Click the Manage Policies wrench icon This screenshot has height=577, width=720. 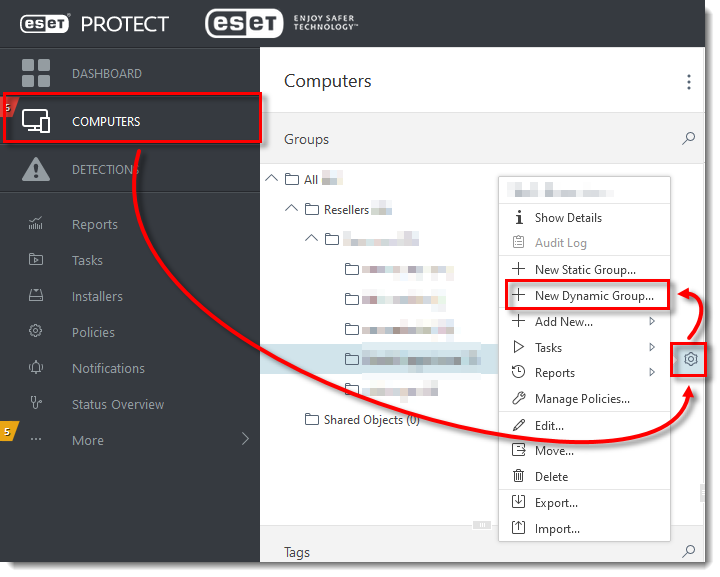pyautogui.click(x=519, y=398)
